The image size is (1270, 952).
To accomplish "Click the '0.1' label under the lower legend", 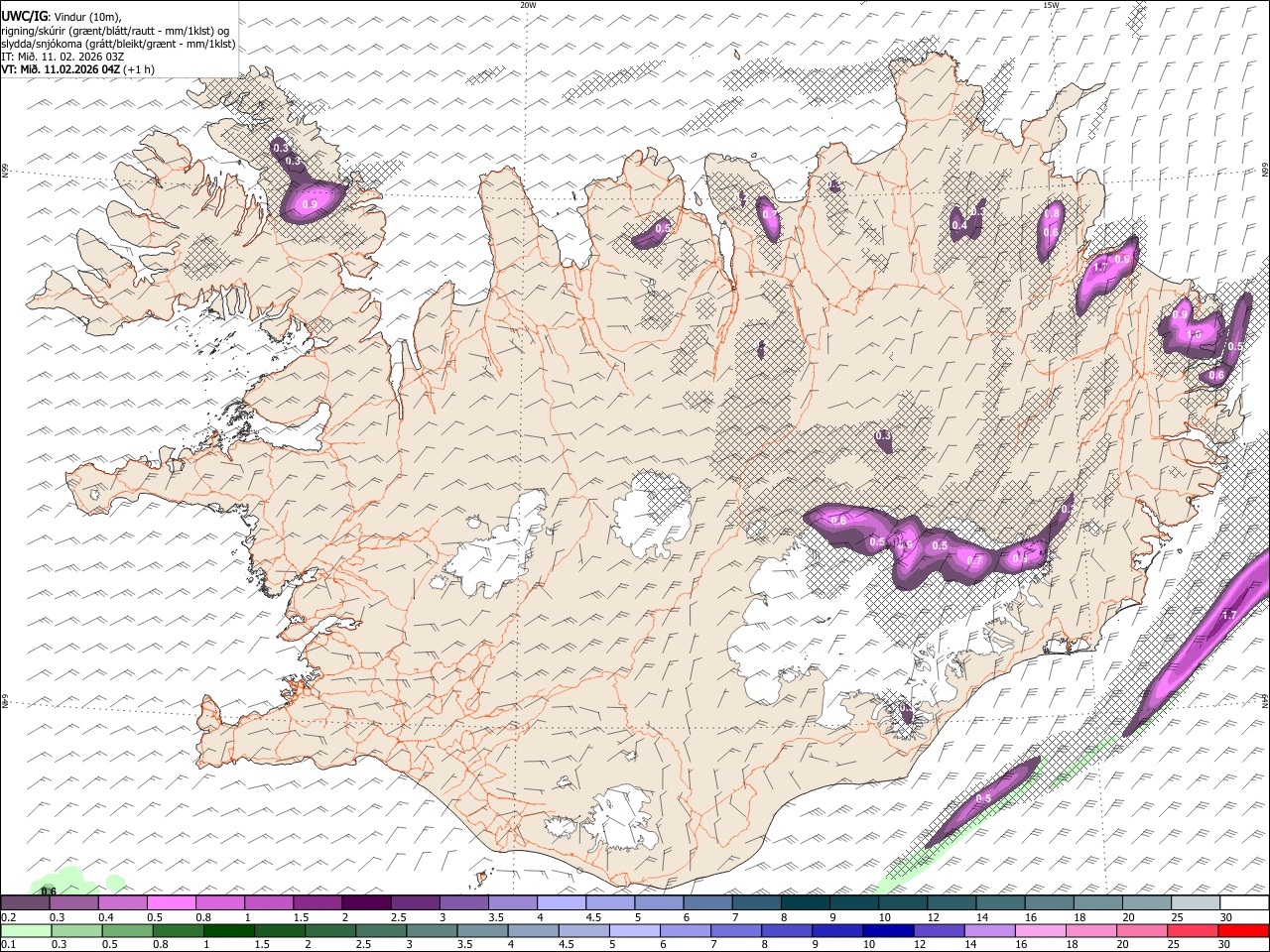I will coord(8,945).
